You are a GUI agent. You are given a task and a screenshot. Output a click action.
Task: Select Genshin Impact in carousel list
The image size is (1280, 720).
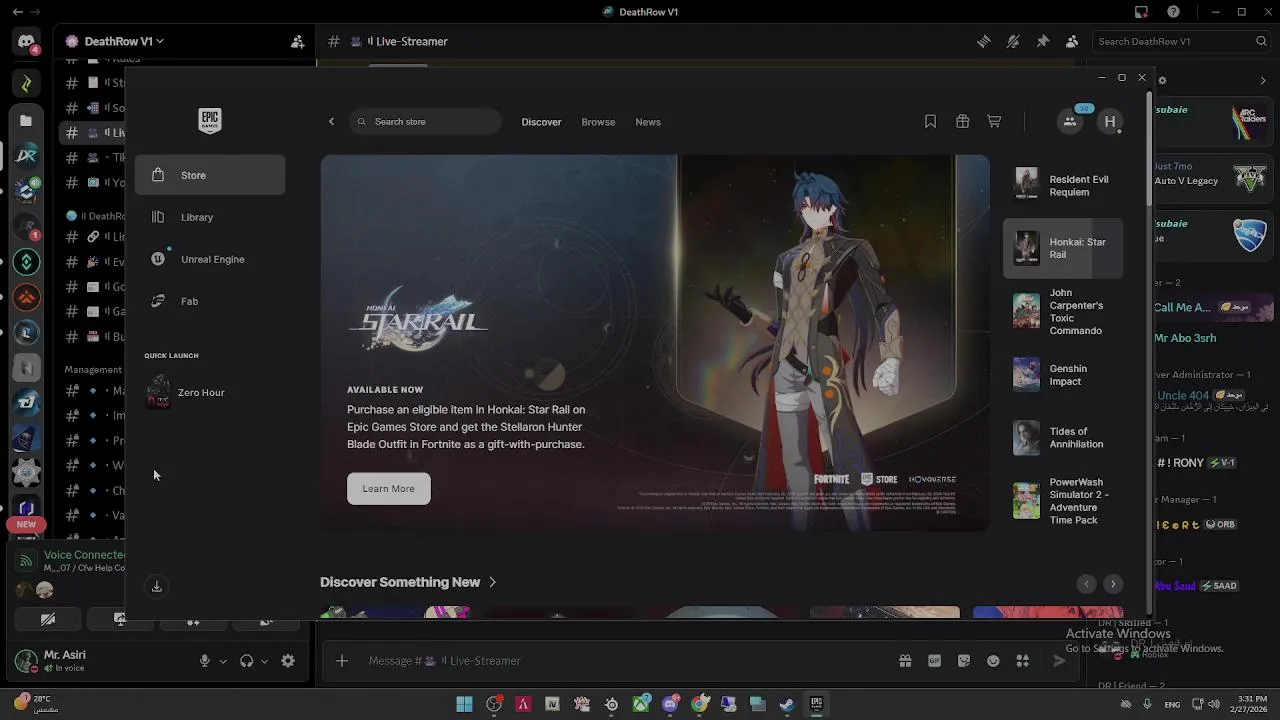coord(1063,375)
